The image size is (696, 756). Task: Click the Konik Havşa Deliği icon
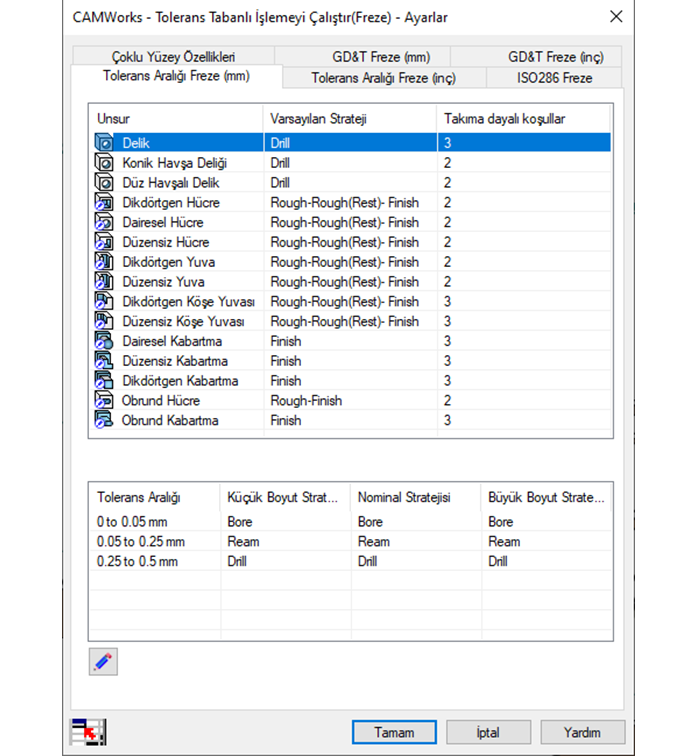point(104,163)
